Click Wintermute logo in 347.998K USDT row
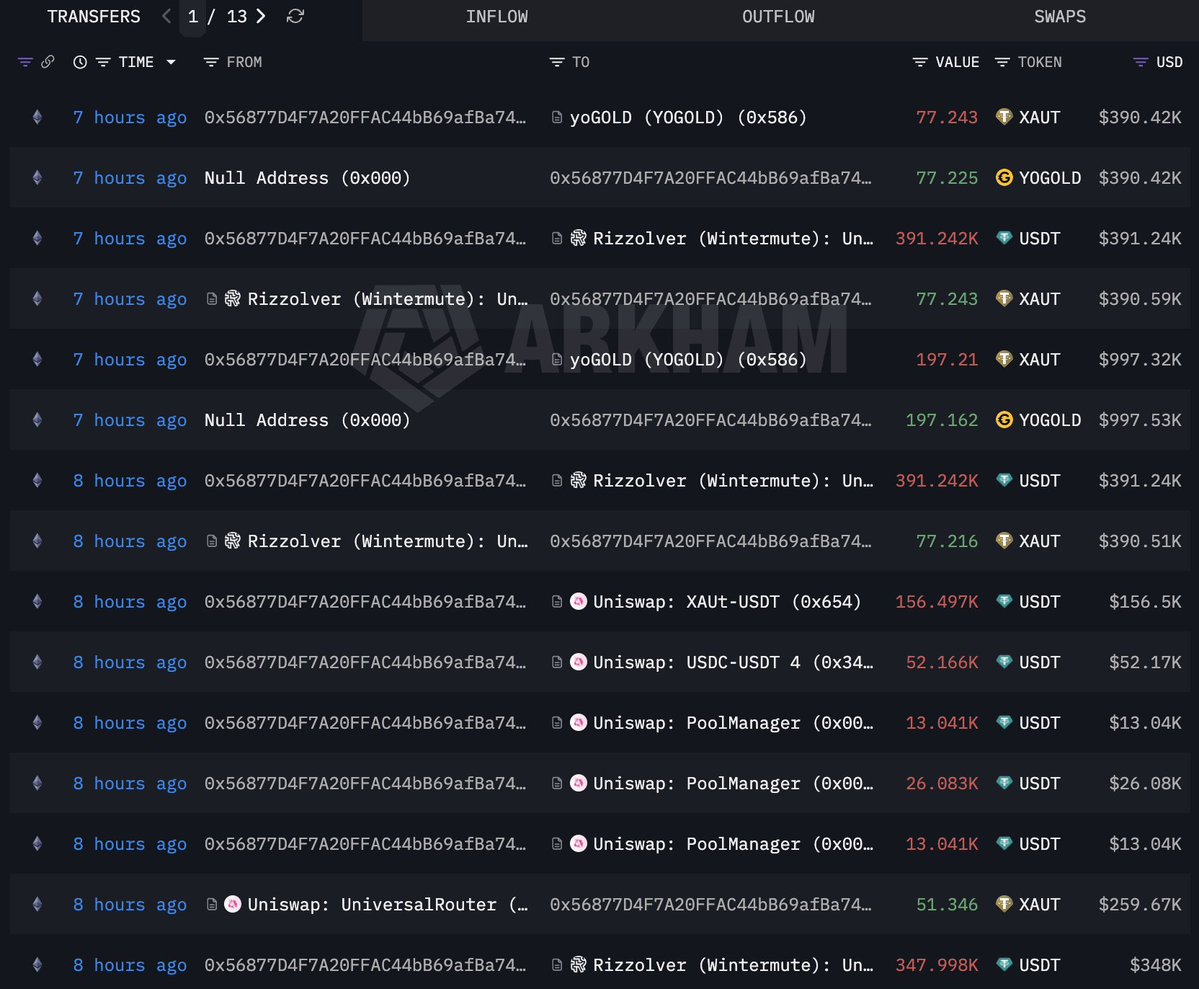This screenshot has height=989, width=1199. [x=579, y=965]
